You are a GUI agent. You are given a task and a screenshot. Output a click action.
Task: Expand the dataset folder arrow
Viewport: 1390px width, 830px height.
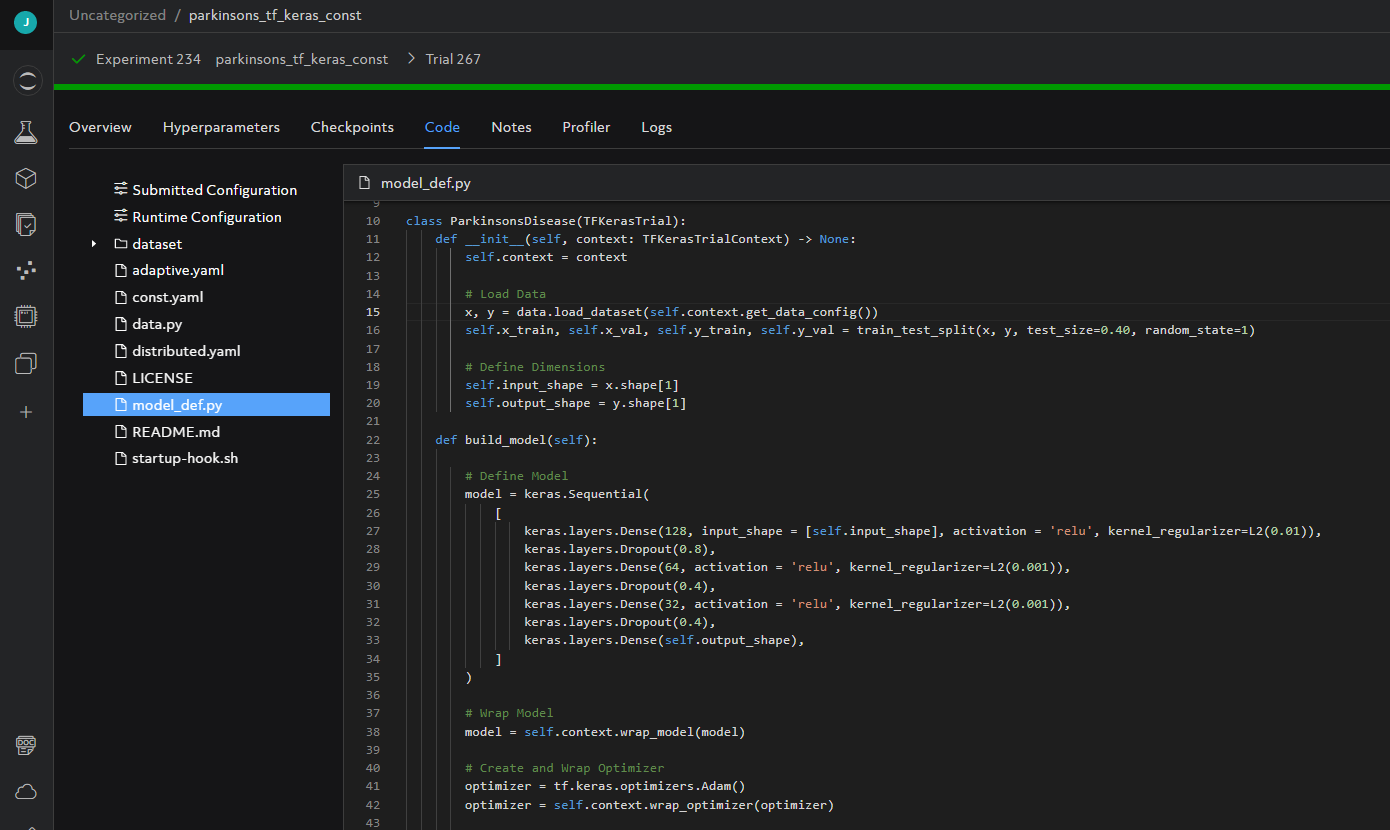(94, 244)
